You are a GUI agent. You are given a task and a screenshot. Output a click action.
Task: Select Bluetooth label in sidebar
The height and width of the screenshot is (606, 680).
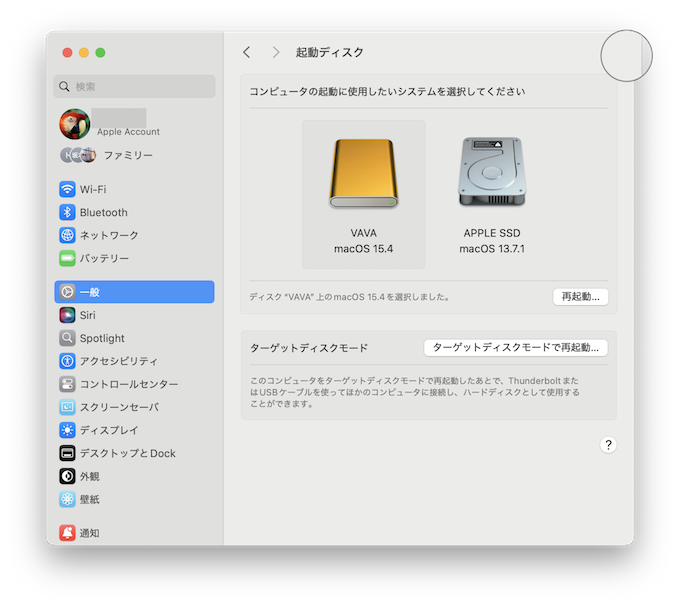(x=104, y=213)
